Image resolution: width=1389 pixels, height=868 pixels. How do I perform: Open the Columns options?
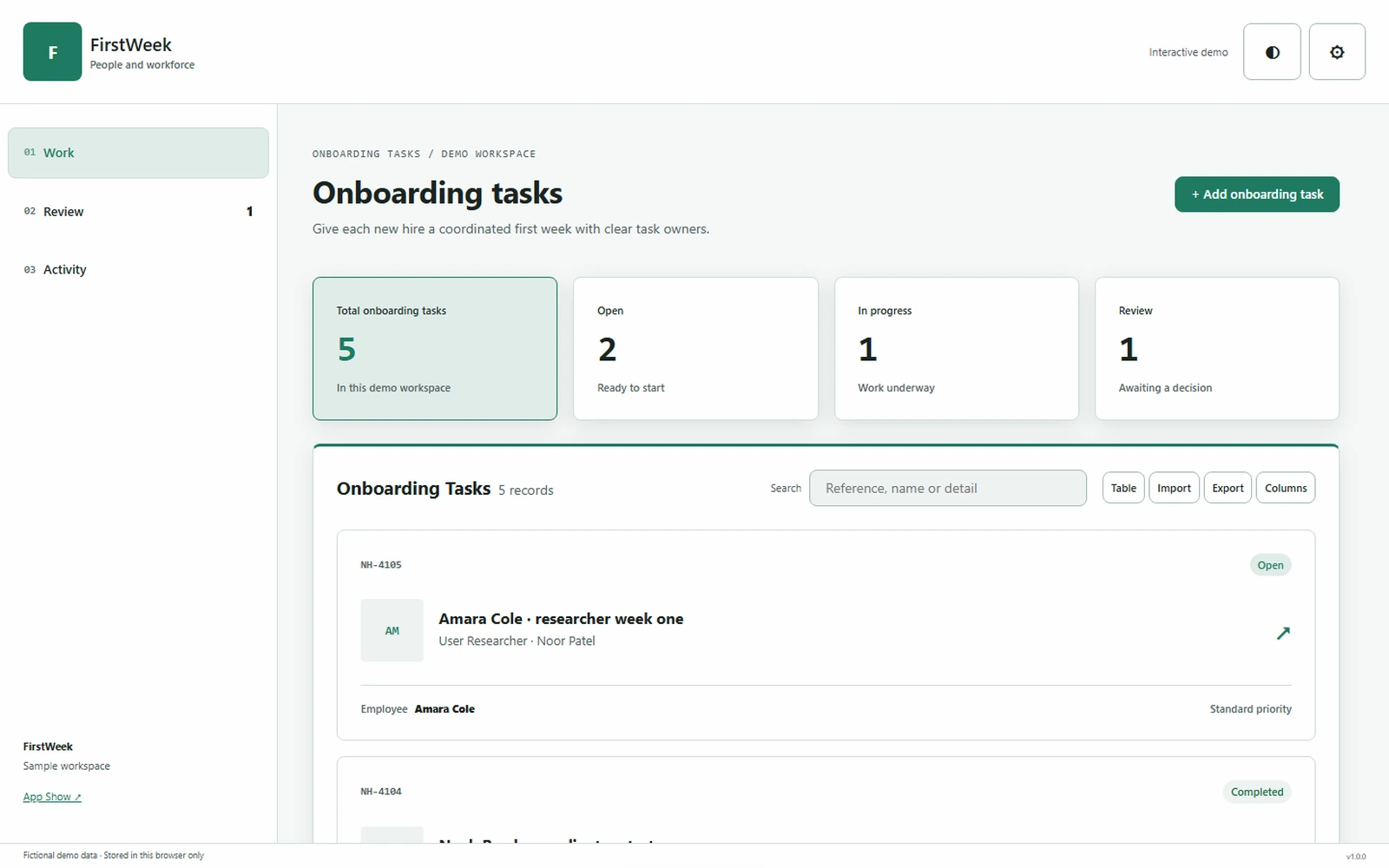1286,488
